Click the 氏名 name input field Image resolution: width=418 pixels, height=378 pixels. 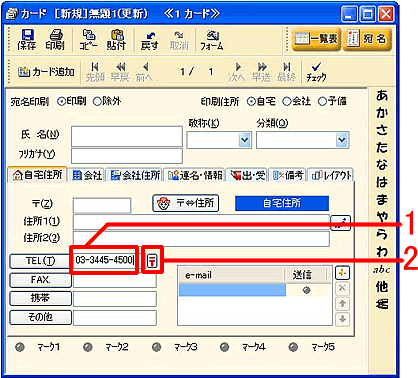(x=127, y=136)
